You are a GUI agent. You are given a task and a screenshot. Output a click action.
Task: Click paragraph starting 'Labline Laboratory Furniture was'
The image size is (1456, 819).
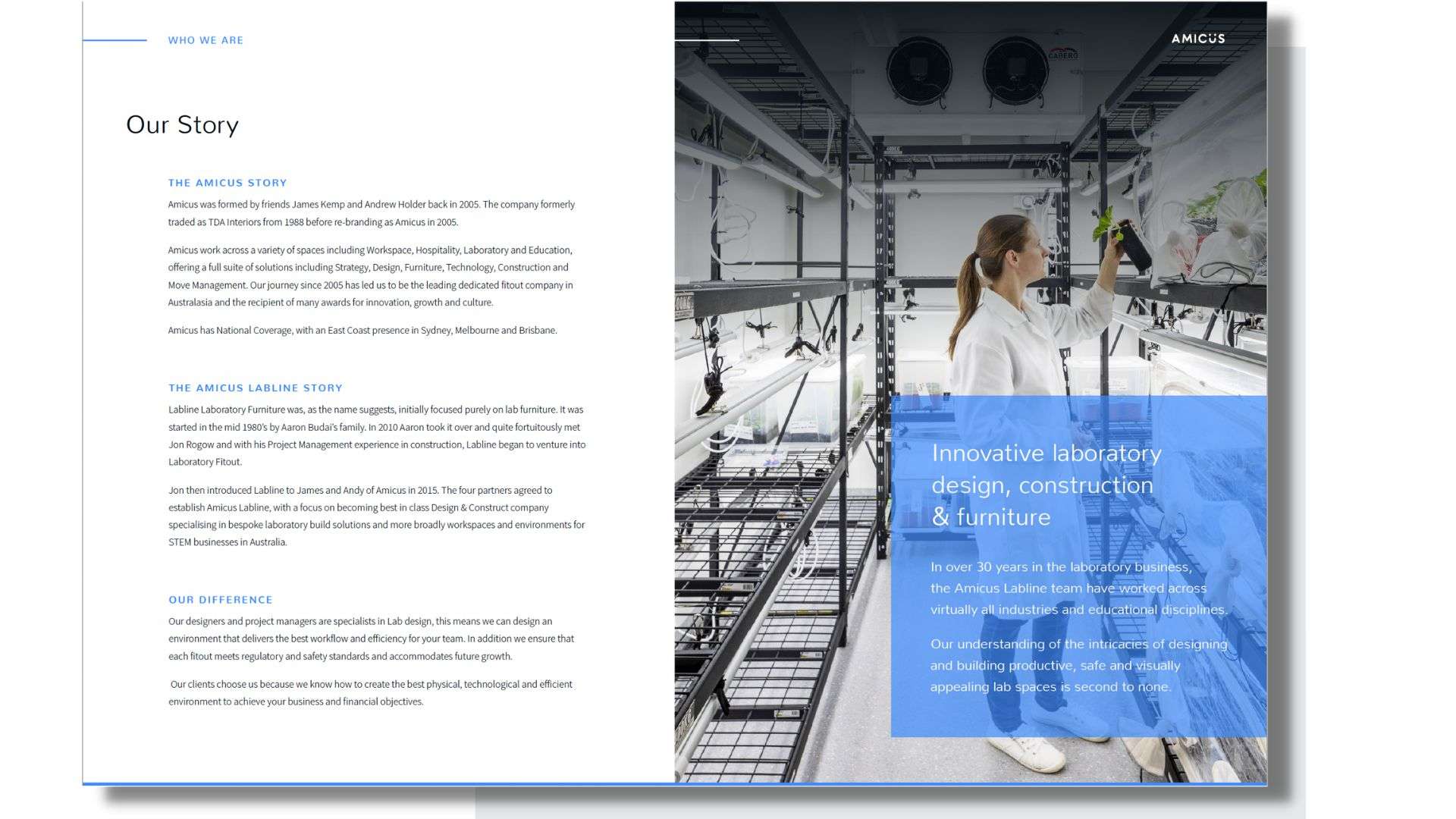coord(377,436)
